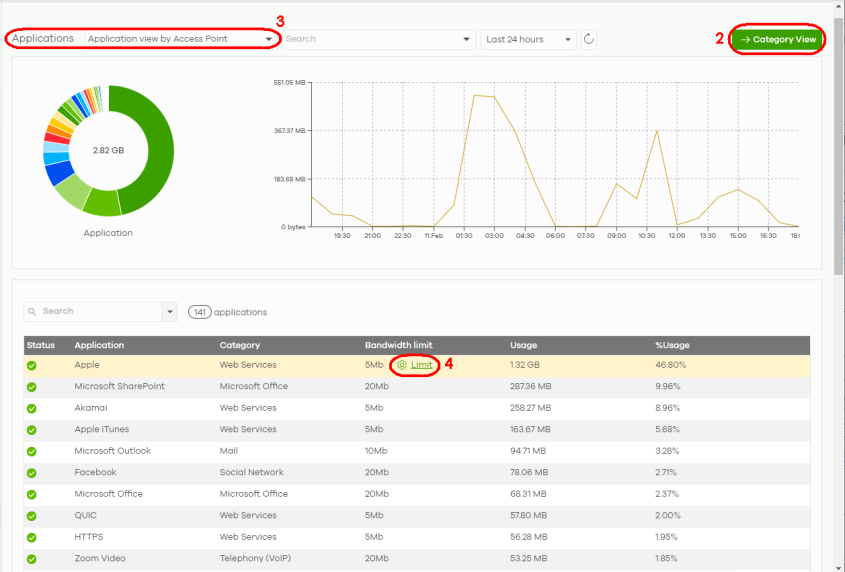
Task: Click the status icon for Zoom Video
Action: click(x=32, y=559)
